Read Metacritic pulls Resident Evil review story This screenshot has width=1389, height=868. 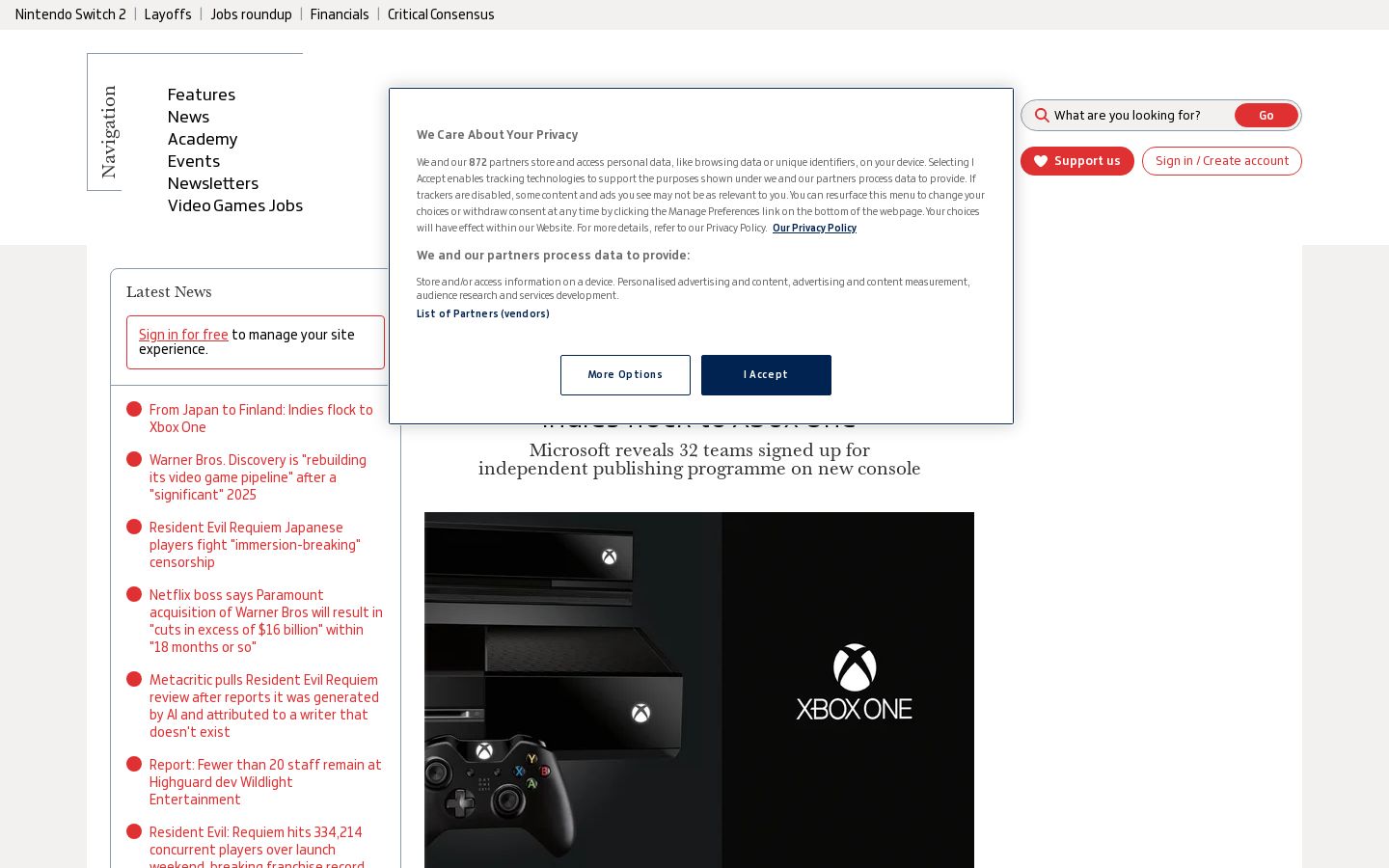[x=264, y=706]
